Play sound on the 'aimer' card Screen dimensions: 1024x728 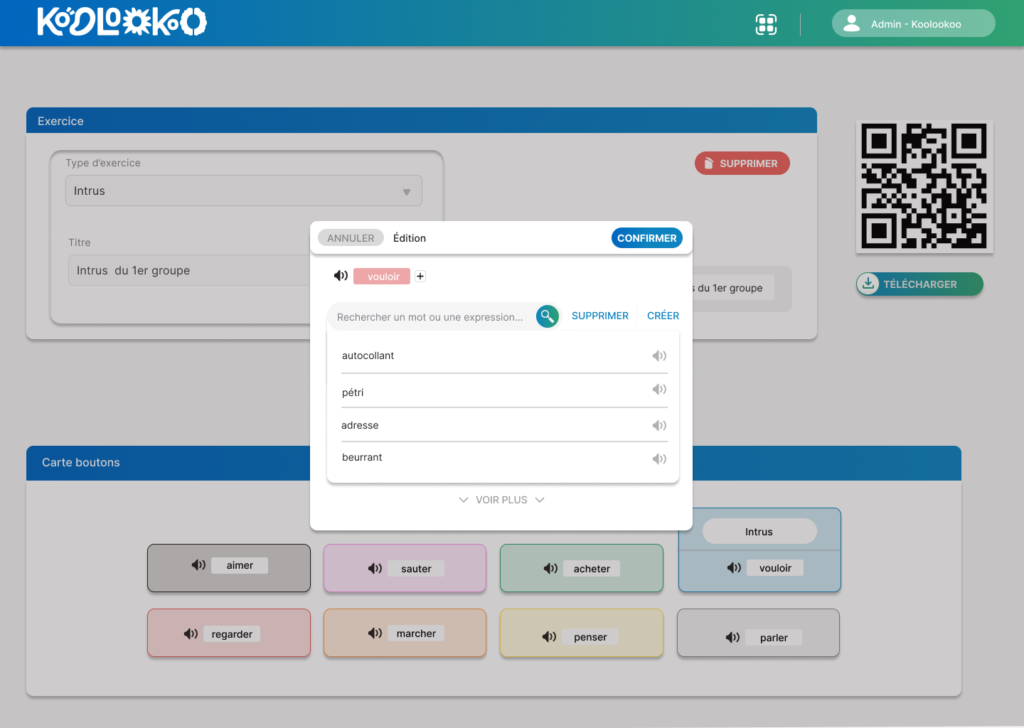pyautogui.click(x=198, y=565)
